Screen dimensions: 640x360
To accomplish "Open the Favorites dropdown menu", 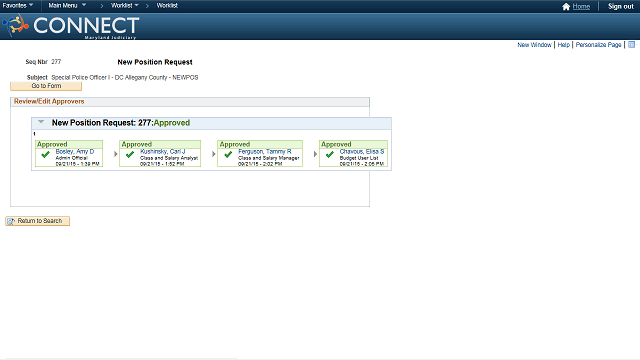I will (x=18, y=5).
